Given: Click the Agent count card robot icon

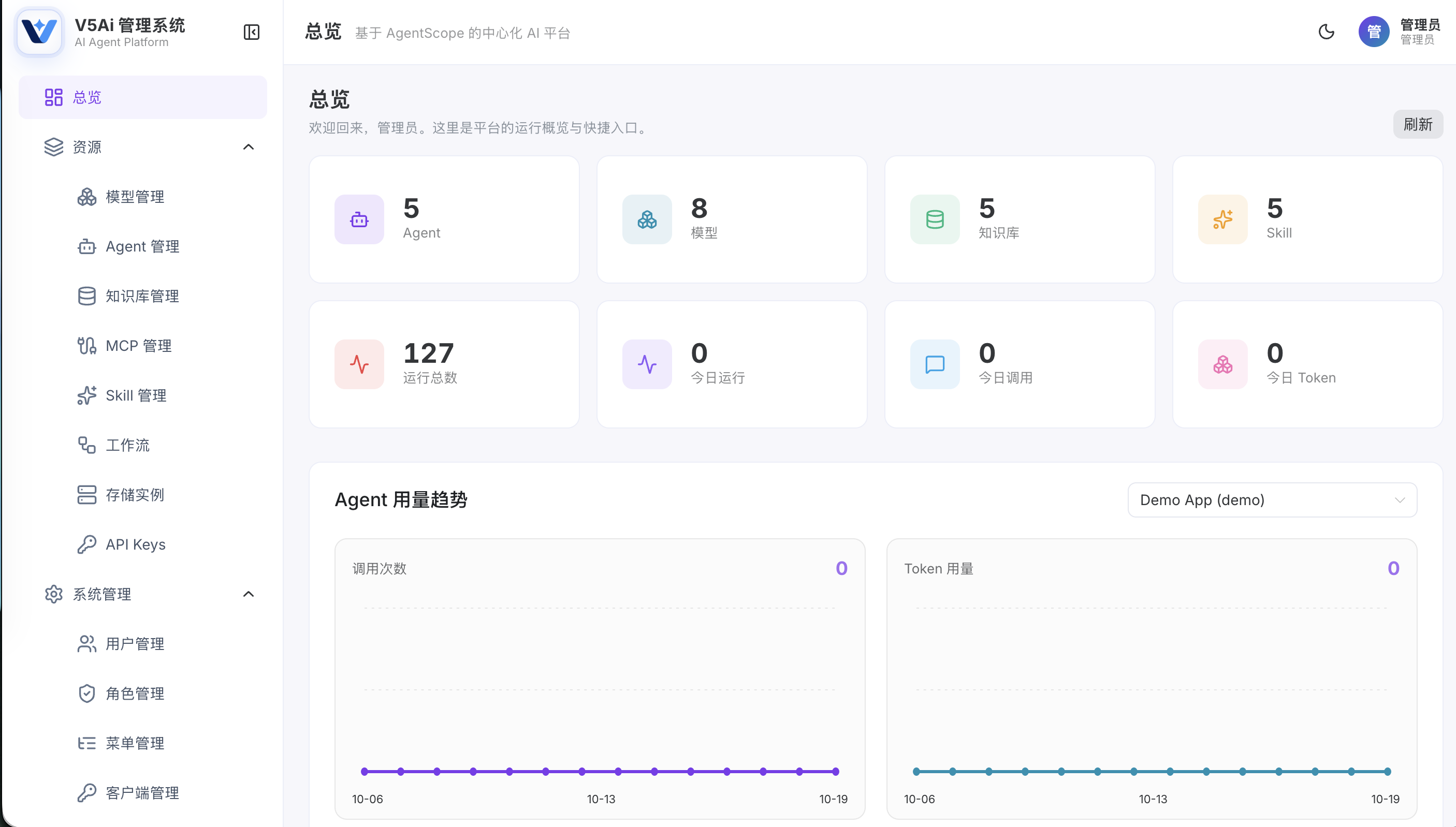Looking at the screenshot, I should pos(359,219).
